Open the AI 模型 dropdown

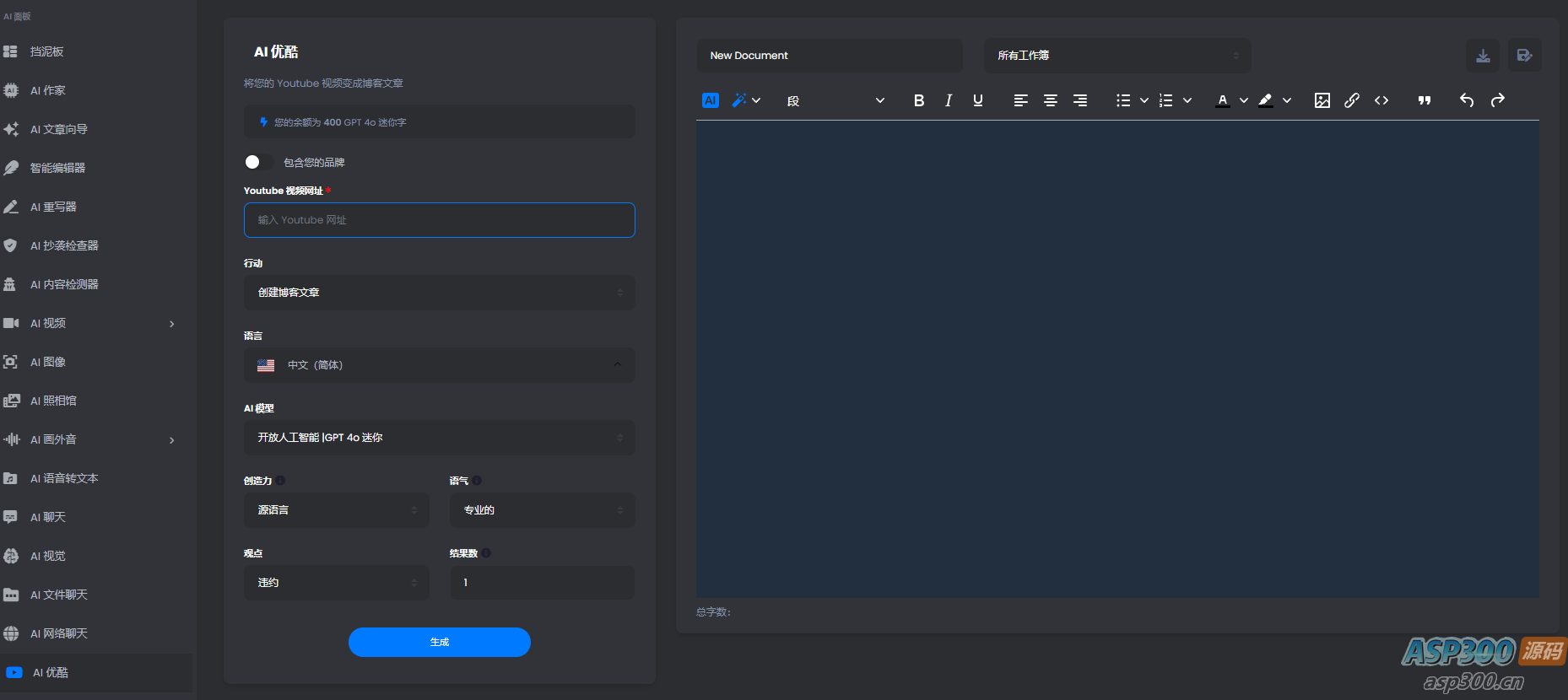(439, 438)
